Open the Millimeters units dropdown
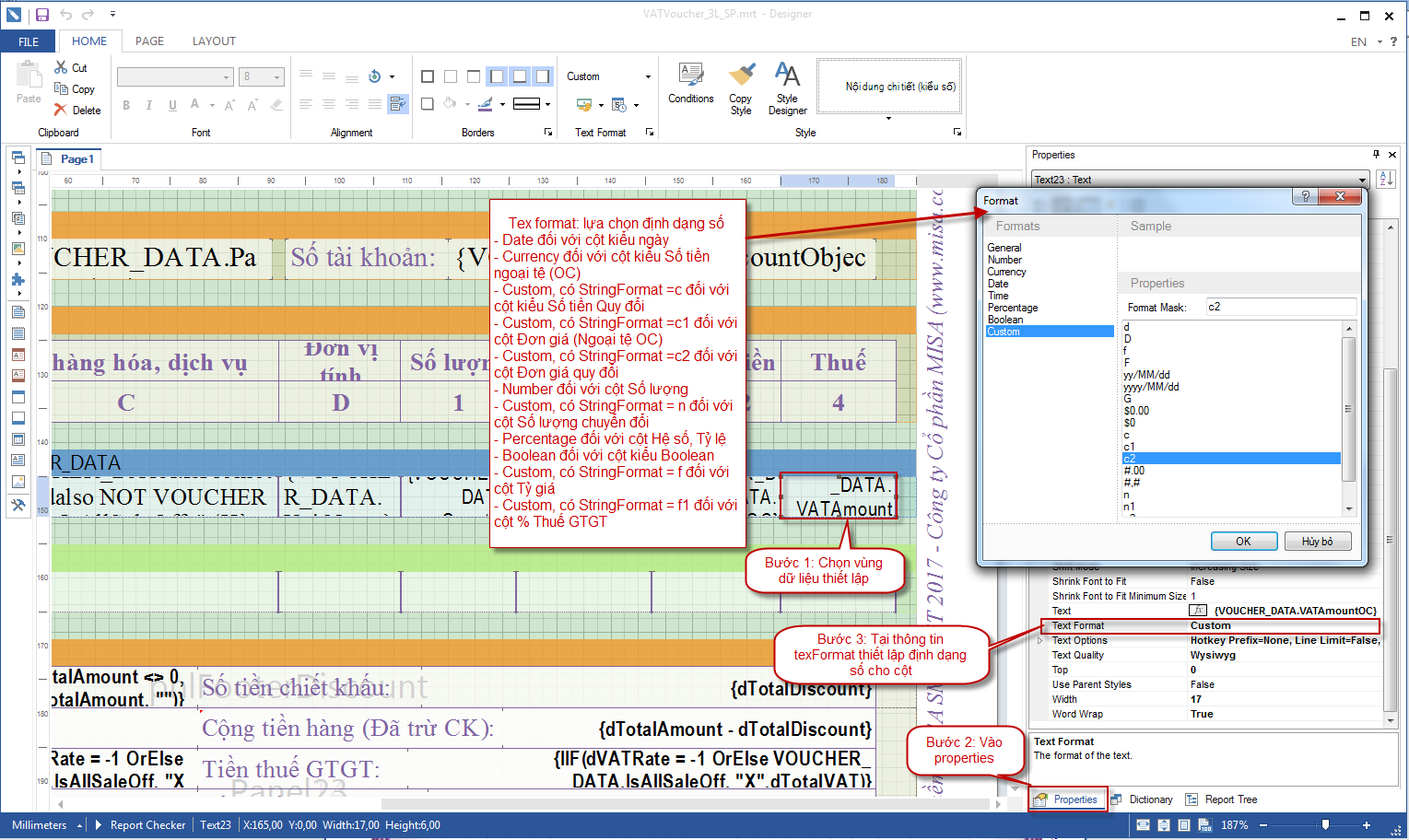Viewport: 1409px width, 840px height. [x=46, y=825]
